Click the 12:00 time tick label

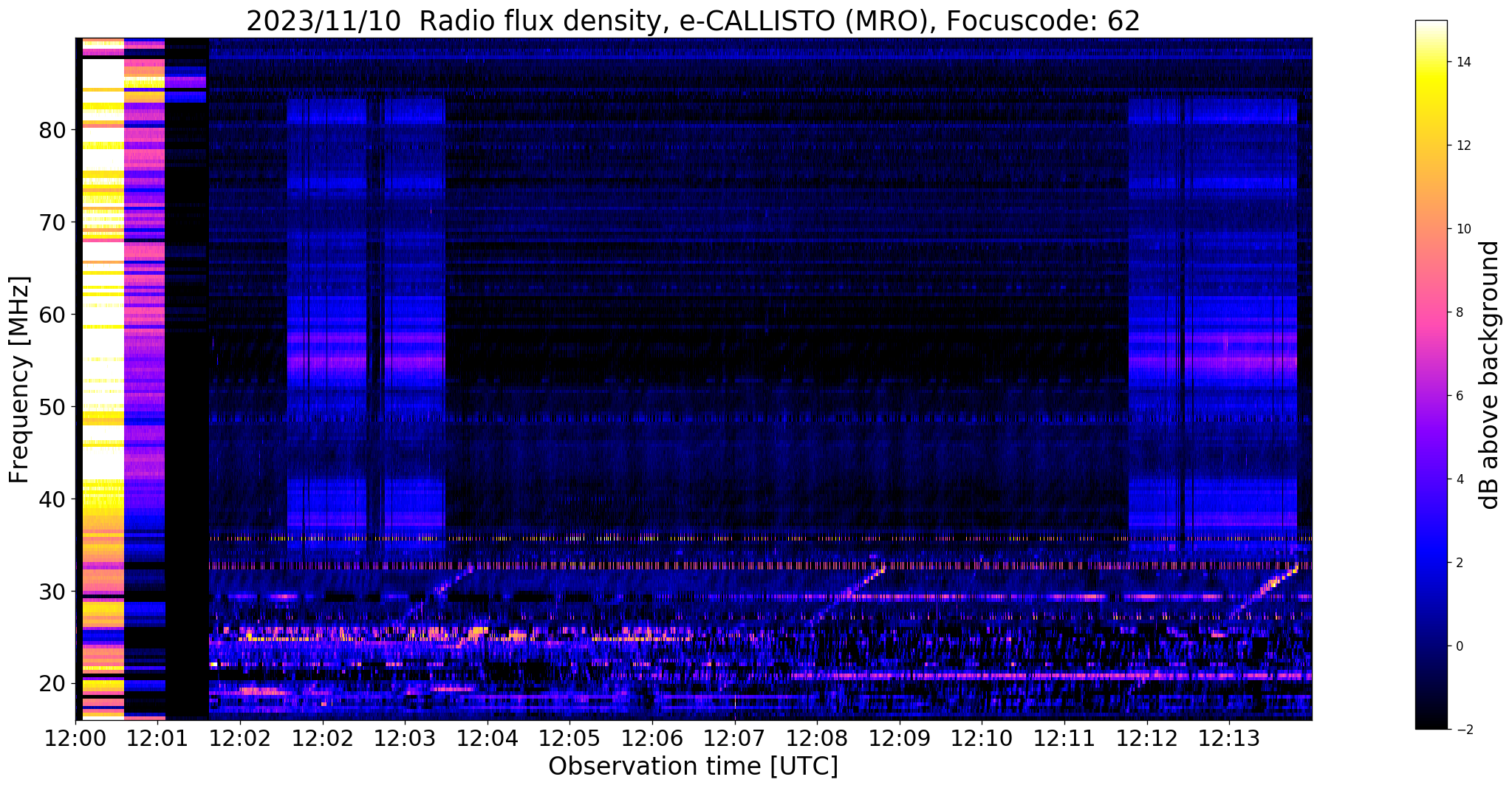click(75, 737)
